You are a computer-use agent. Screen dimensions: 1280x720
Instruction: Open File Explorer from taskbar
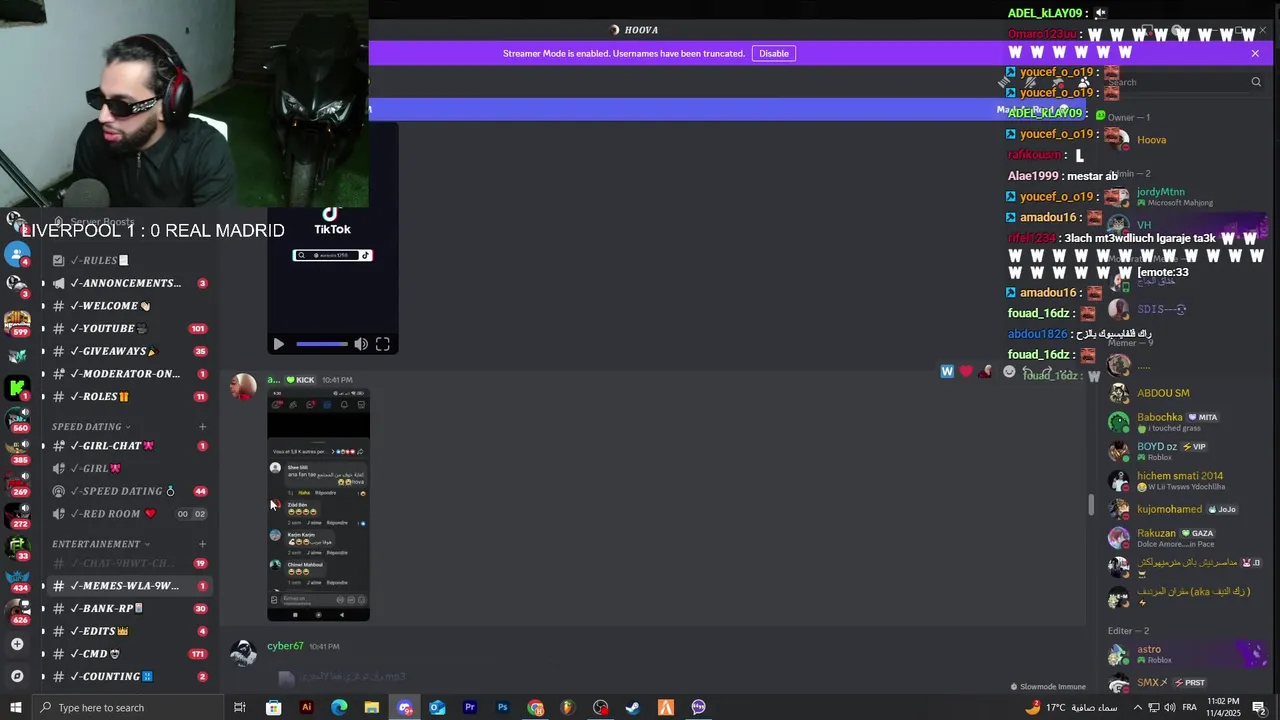coord(371,707)
